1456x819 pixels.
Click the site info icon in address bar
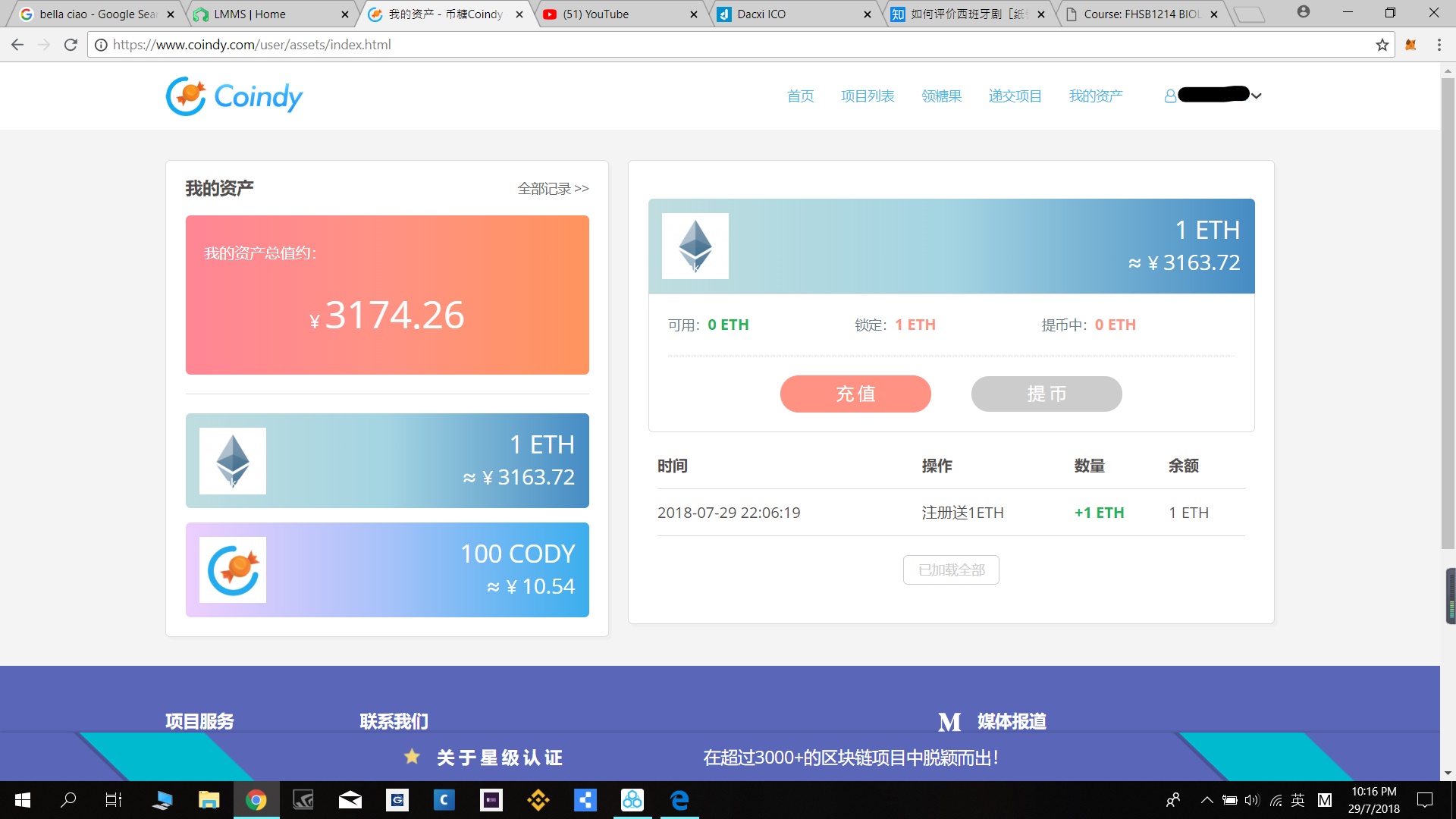101,45
